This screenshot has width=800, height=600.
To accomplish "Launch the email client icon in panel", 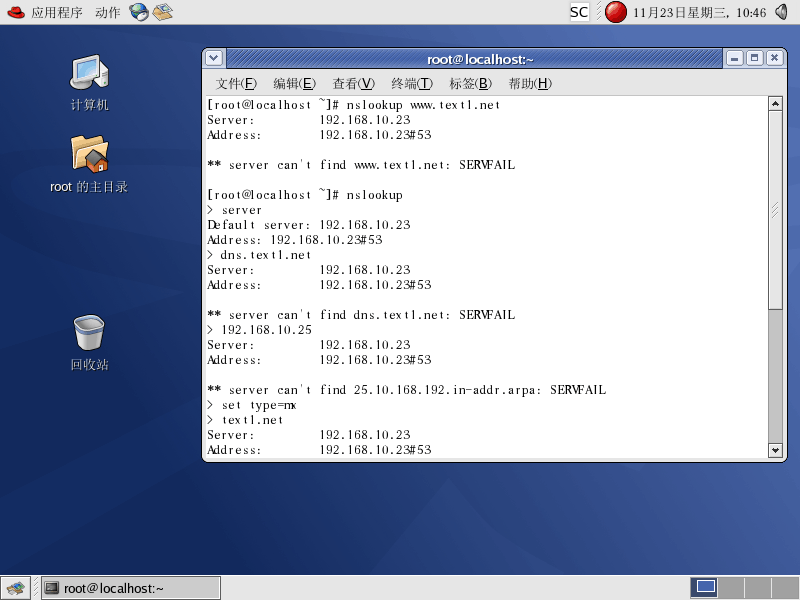I will pos(162,12).
